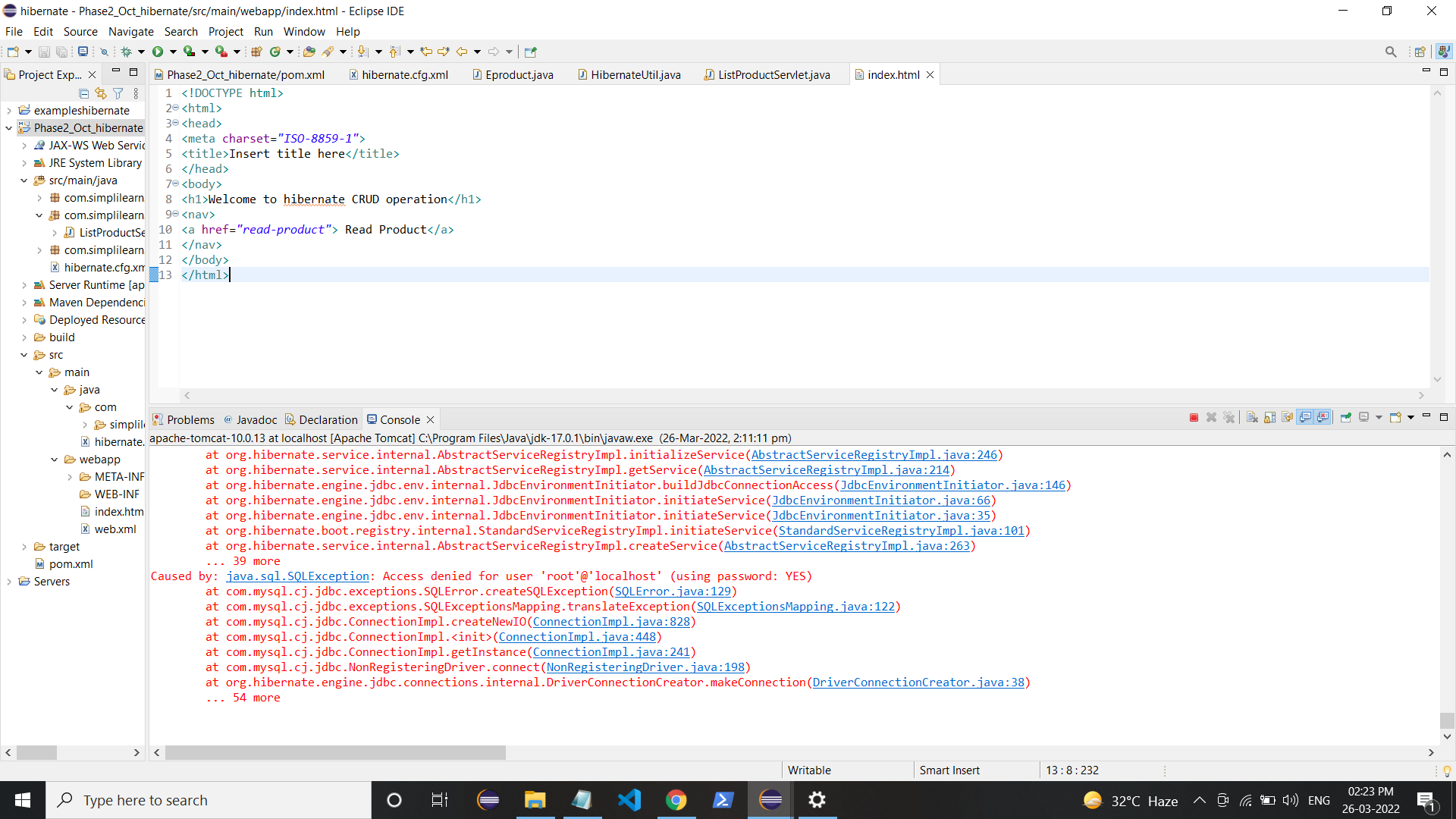1456x819 pixels.
Task: Click Collapse All in Project Explorer
Action: [83, 93]
